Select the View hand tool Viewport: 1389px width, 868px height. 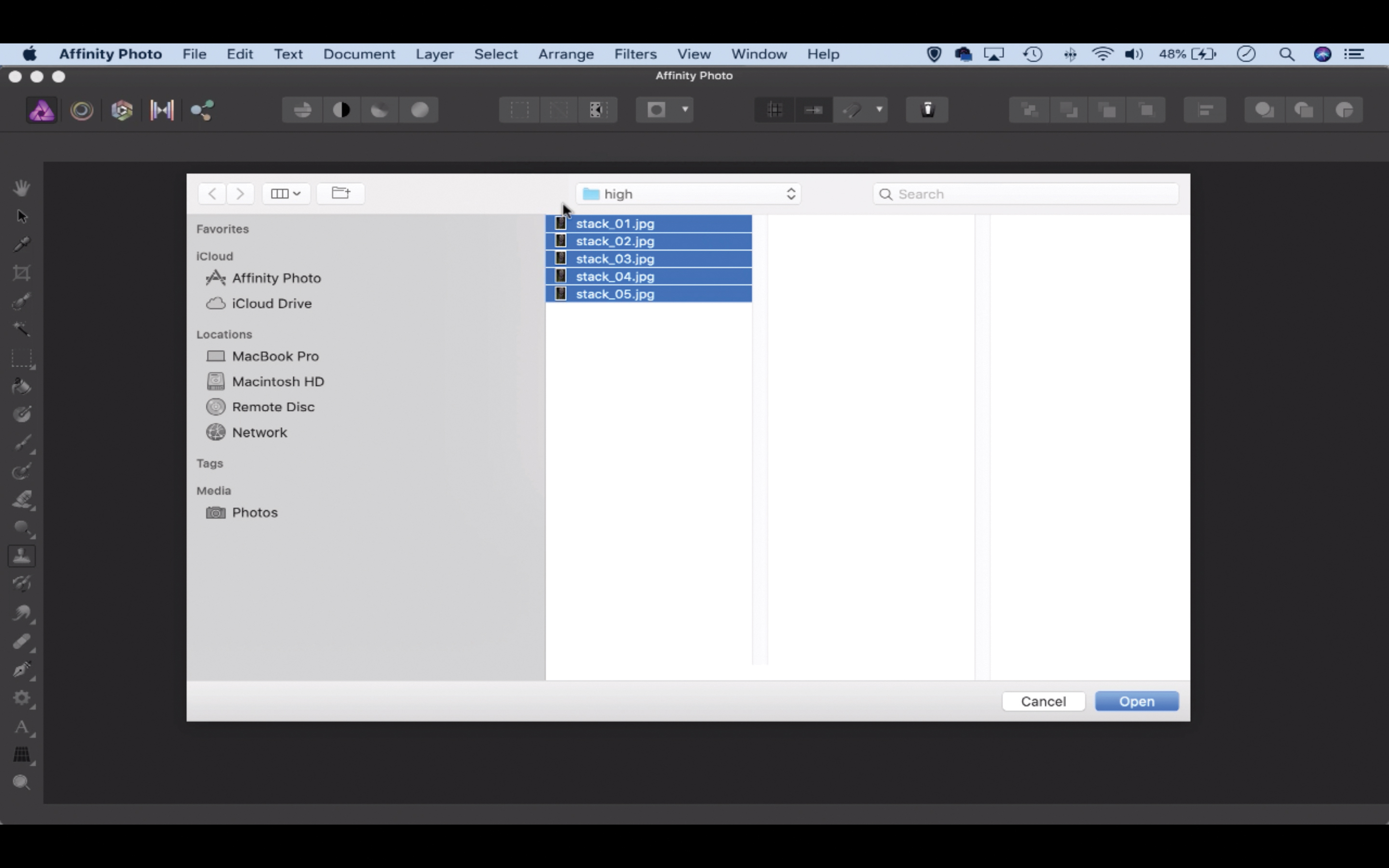point(22,188)
